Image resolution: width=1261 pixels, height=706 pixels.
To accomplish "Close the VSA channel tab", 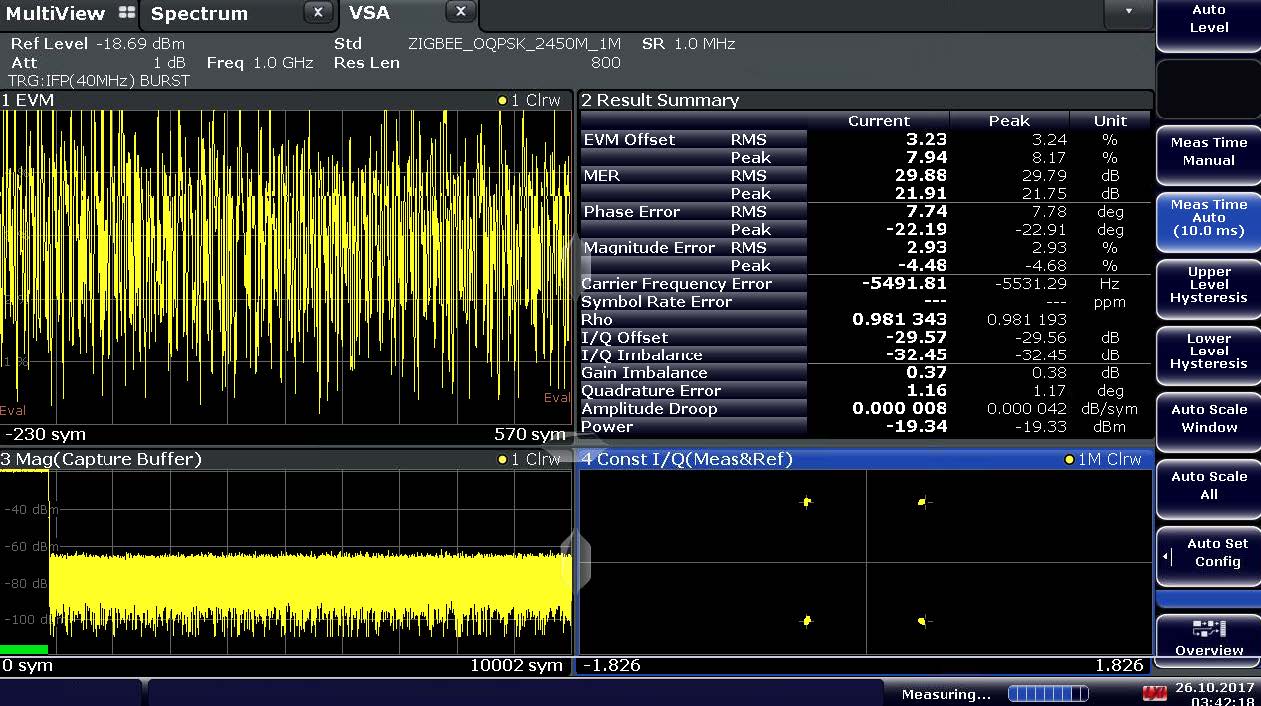I will pyautogui.click(x=460, y=12).
